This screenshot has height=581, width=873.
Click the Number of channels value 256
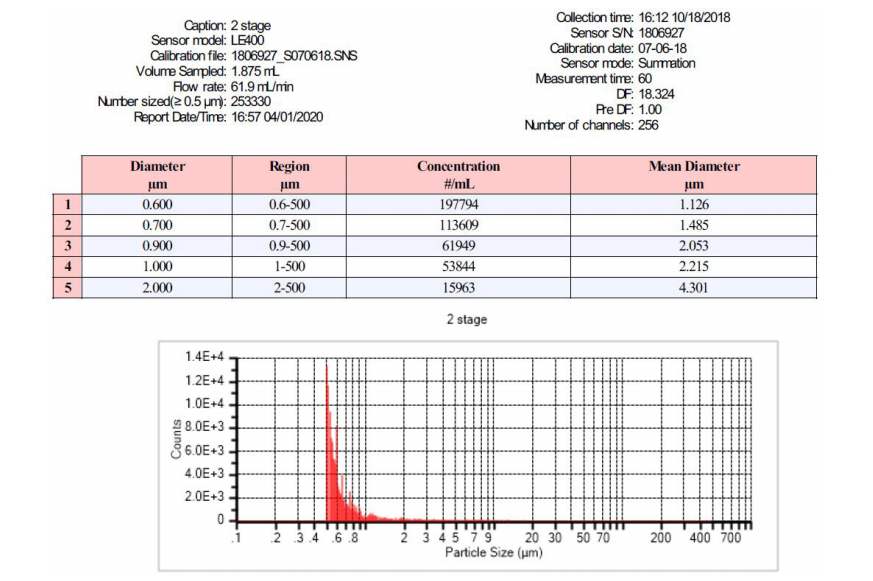pos(649,125)
